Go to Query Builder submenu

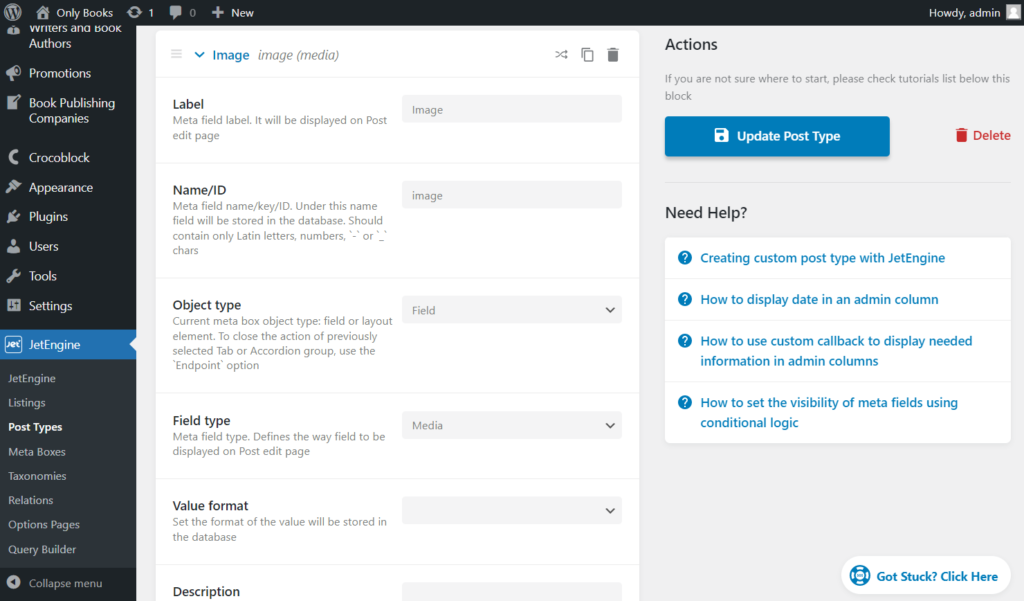point(42,549)
